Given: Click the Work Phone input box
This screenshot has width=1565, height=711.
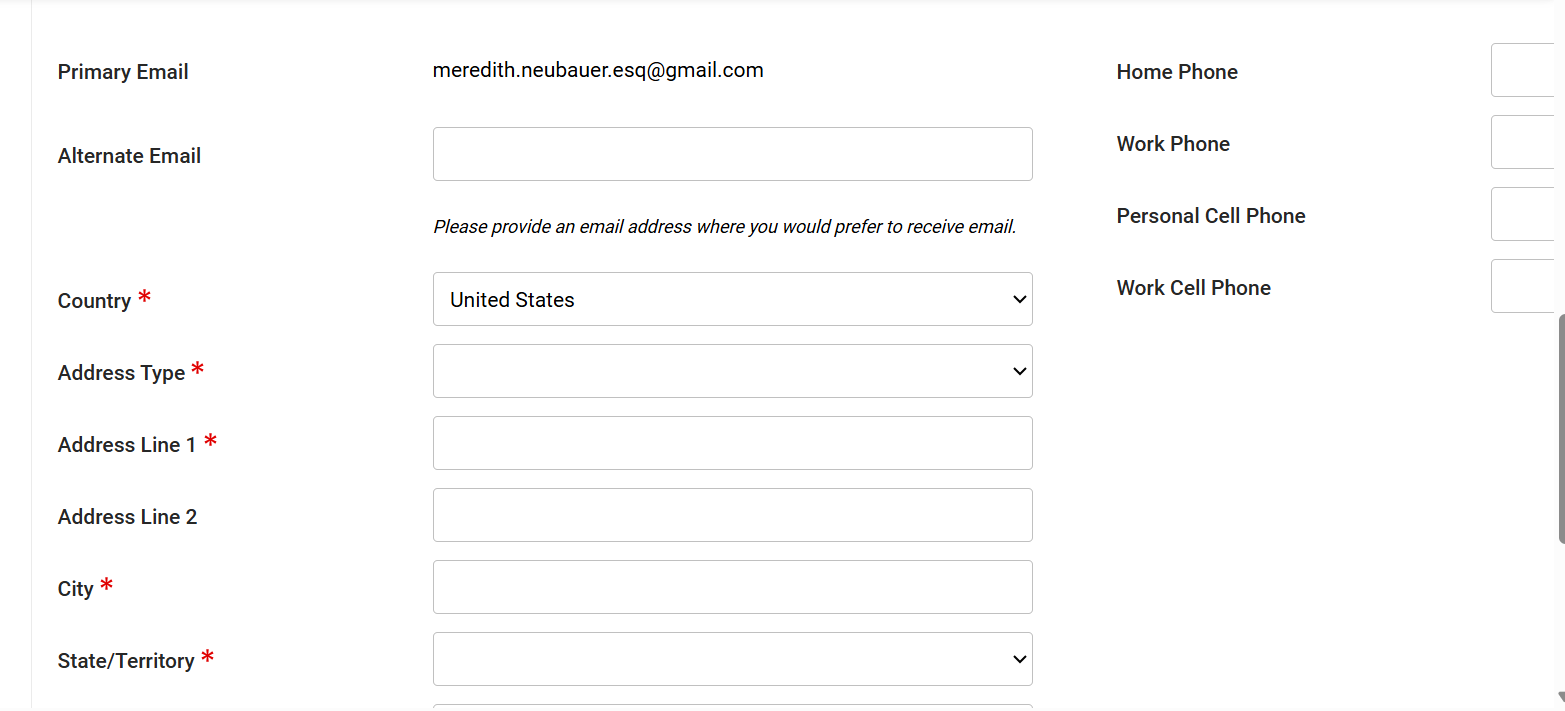Looking at the screenshot, I should coord(1525,142).
